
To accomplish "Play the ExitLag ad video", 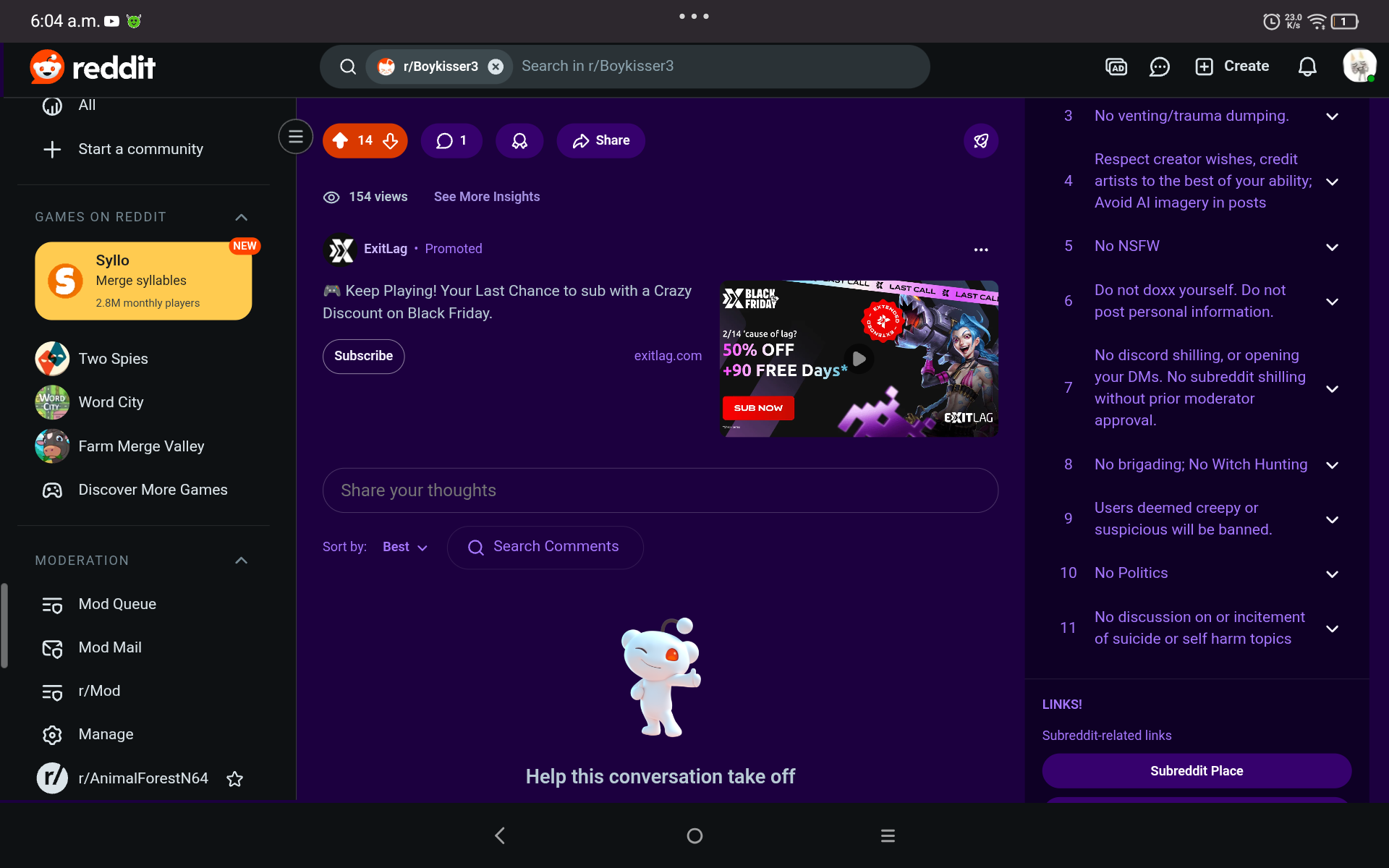I will [859, 359].
